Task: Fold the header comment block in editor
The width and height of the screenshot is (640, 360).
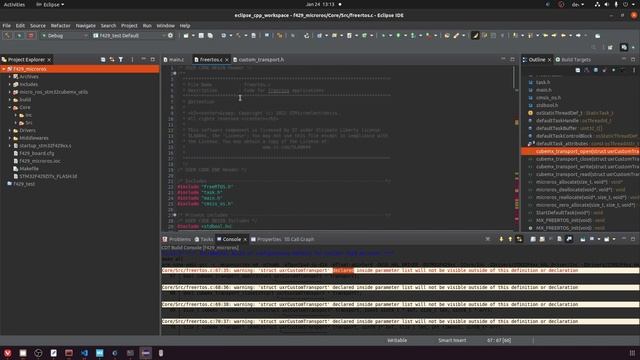Action: (175, 73)
